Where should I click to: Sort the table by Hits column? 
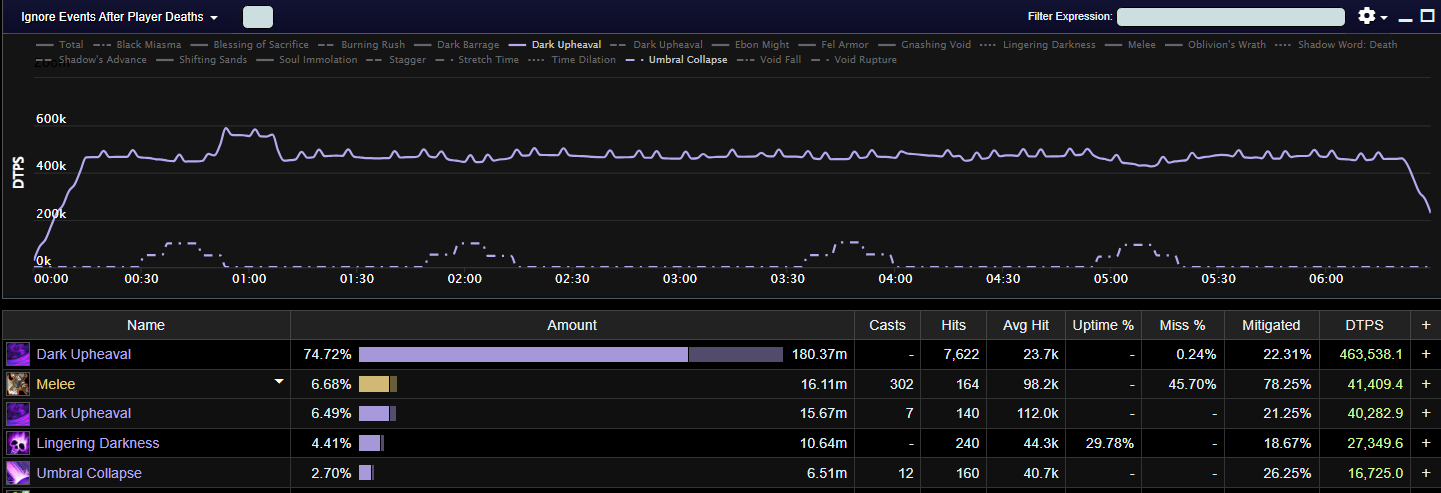click(954, 325)
